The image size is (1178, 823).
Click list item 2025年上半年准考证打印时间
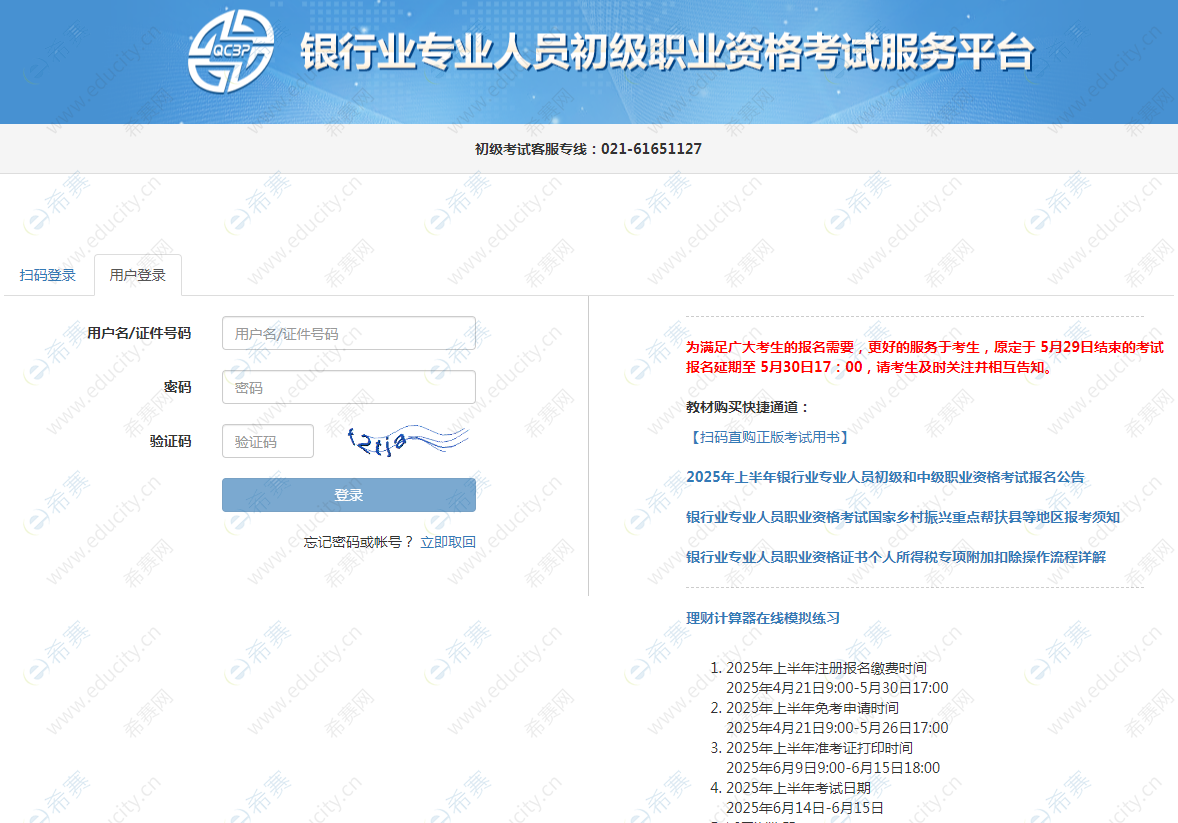click(820, 748)
